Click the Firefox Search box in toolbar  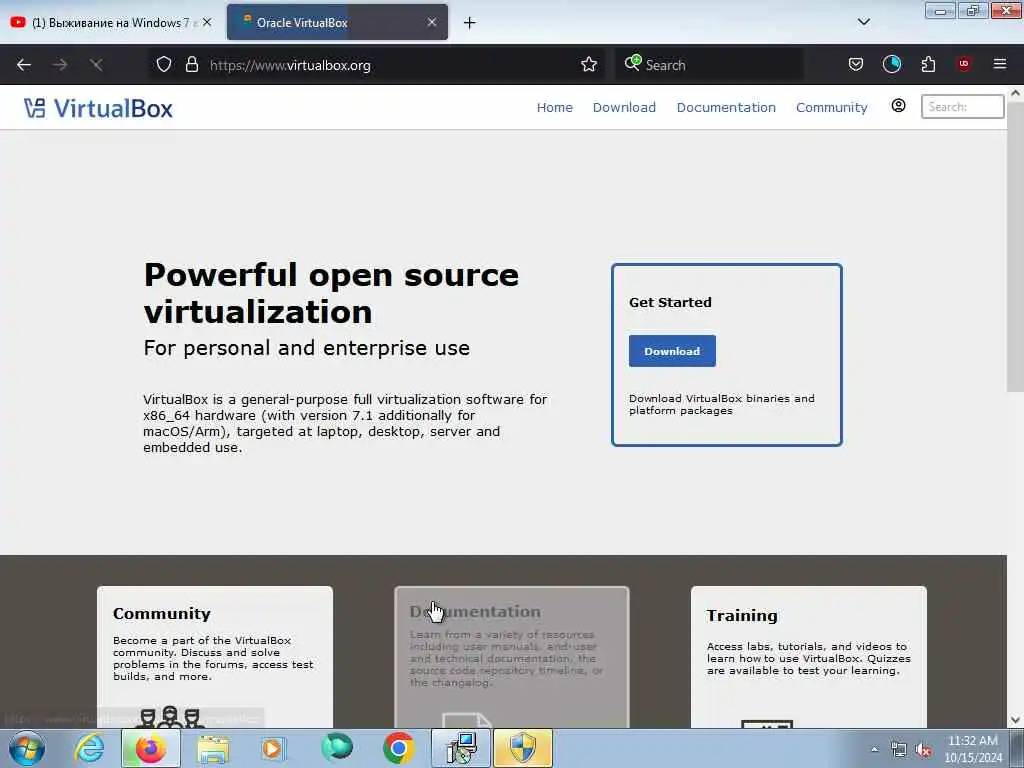(x=709, y=65)
